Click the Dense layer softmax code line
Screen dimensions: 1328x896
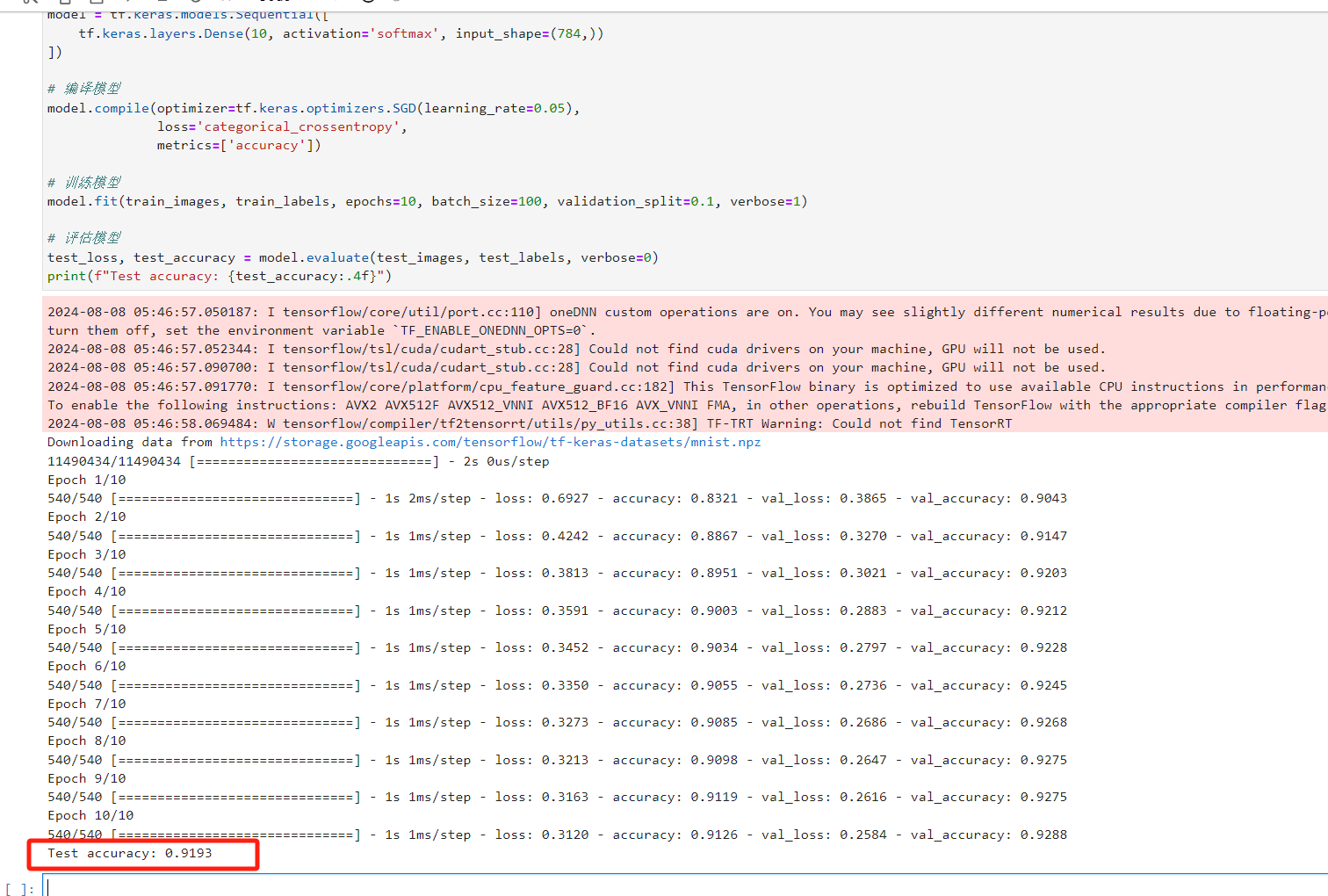pyautogui.click(x=341, y=33)
